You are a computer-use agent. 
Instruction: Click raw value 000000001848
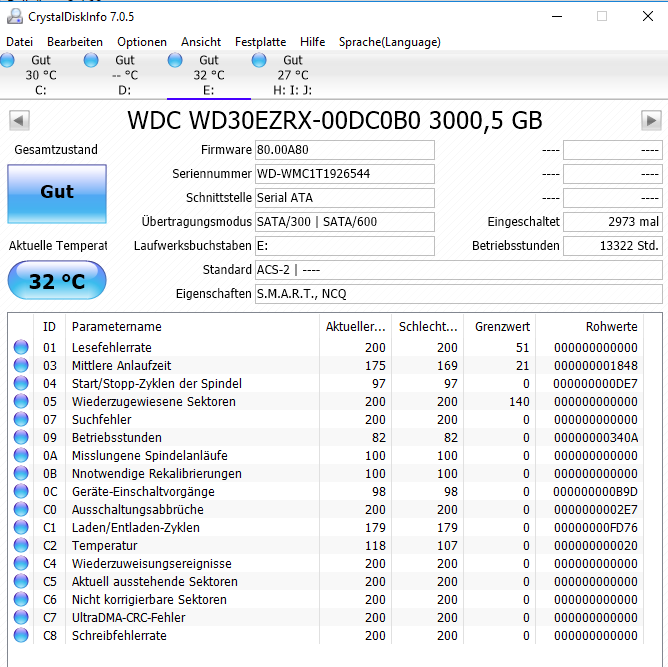click(596, 365)
